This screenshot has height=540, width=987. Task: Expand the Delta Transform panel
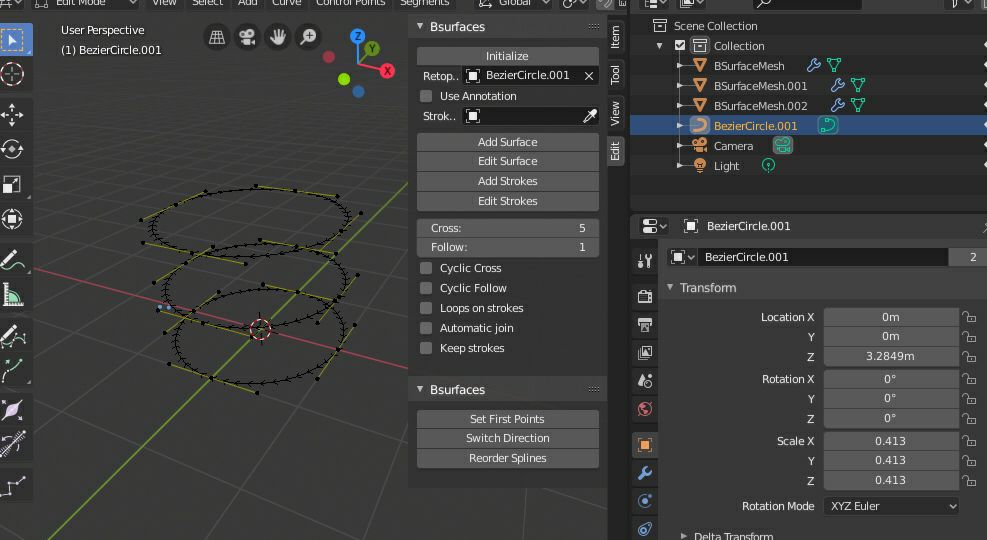tap(684, 536)
